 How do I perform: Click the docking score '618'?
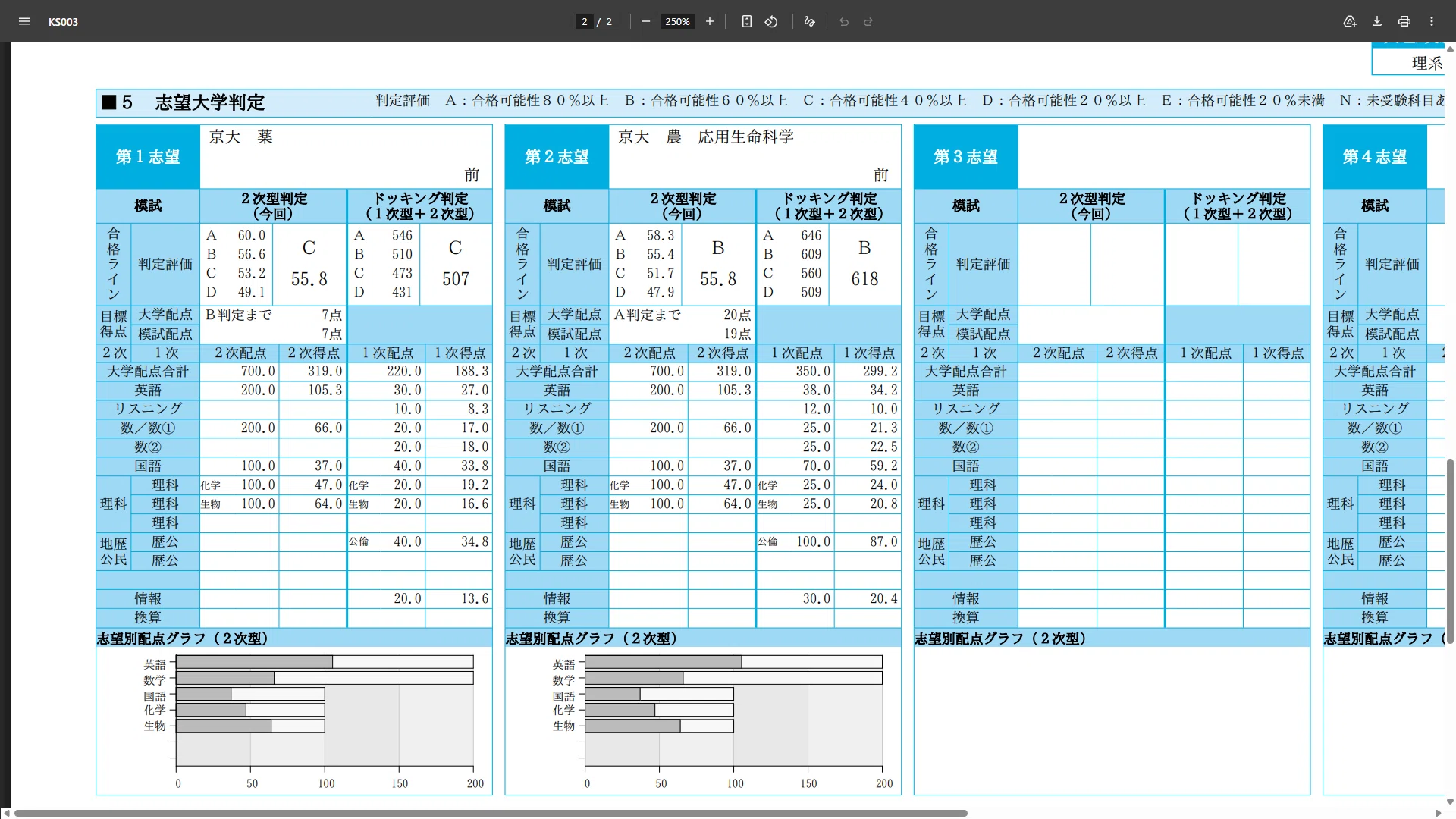(x=864, y=279)
